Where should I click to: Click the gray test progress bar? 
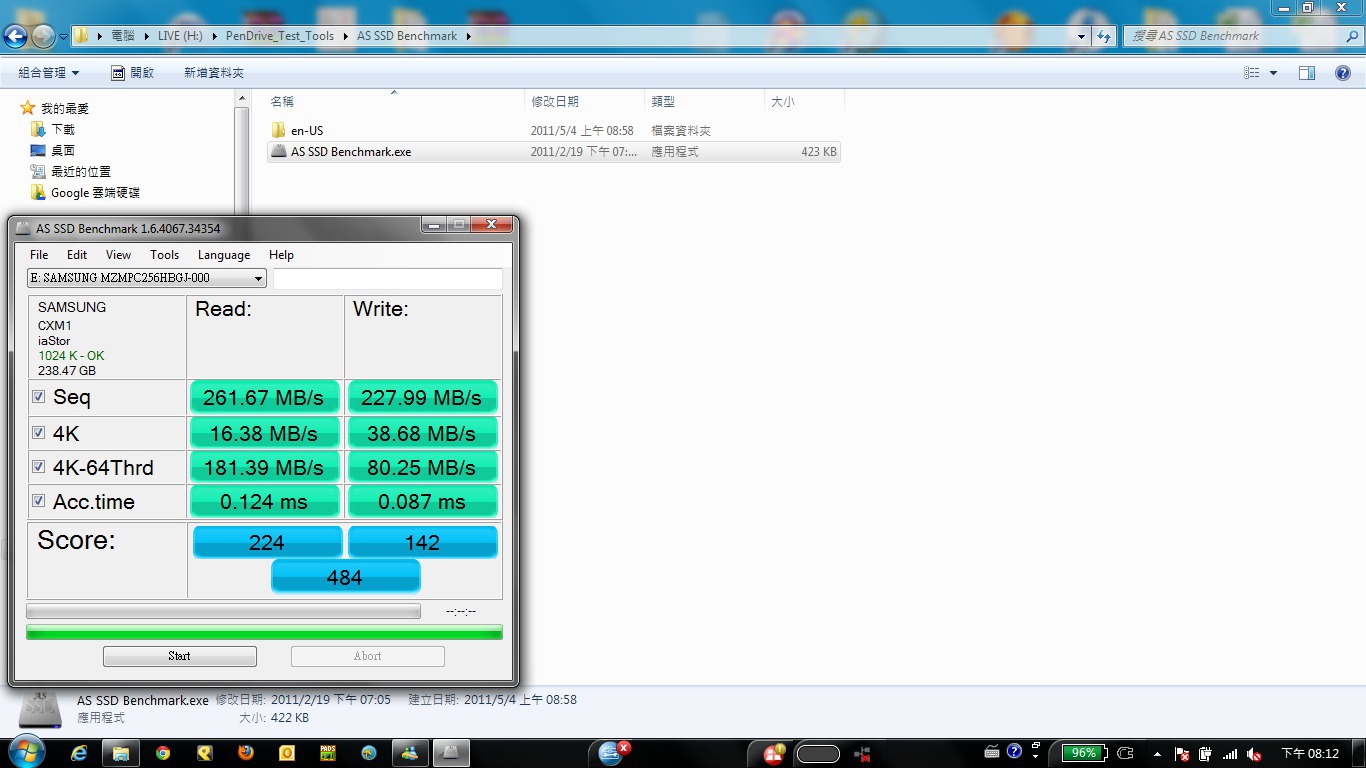pos(223,611)
